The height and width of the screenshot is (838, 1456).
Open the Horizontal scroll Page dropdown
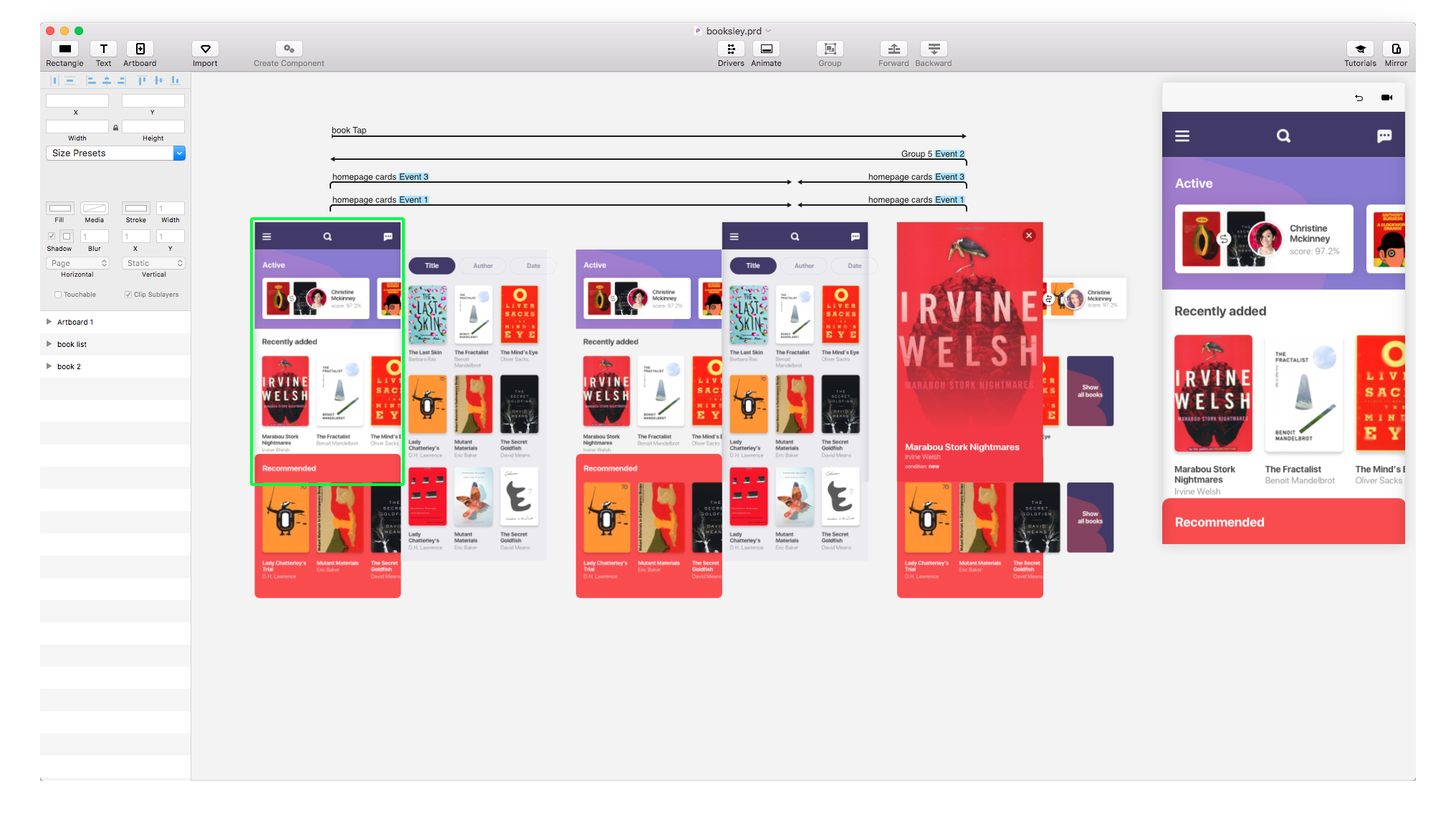pos(78,263)
